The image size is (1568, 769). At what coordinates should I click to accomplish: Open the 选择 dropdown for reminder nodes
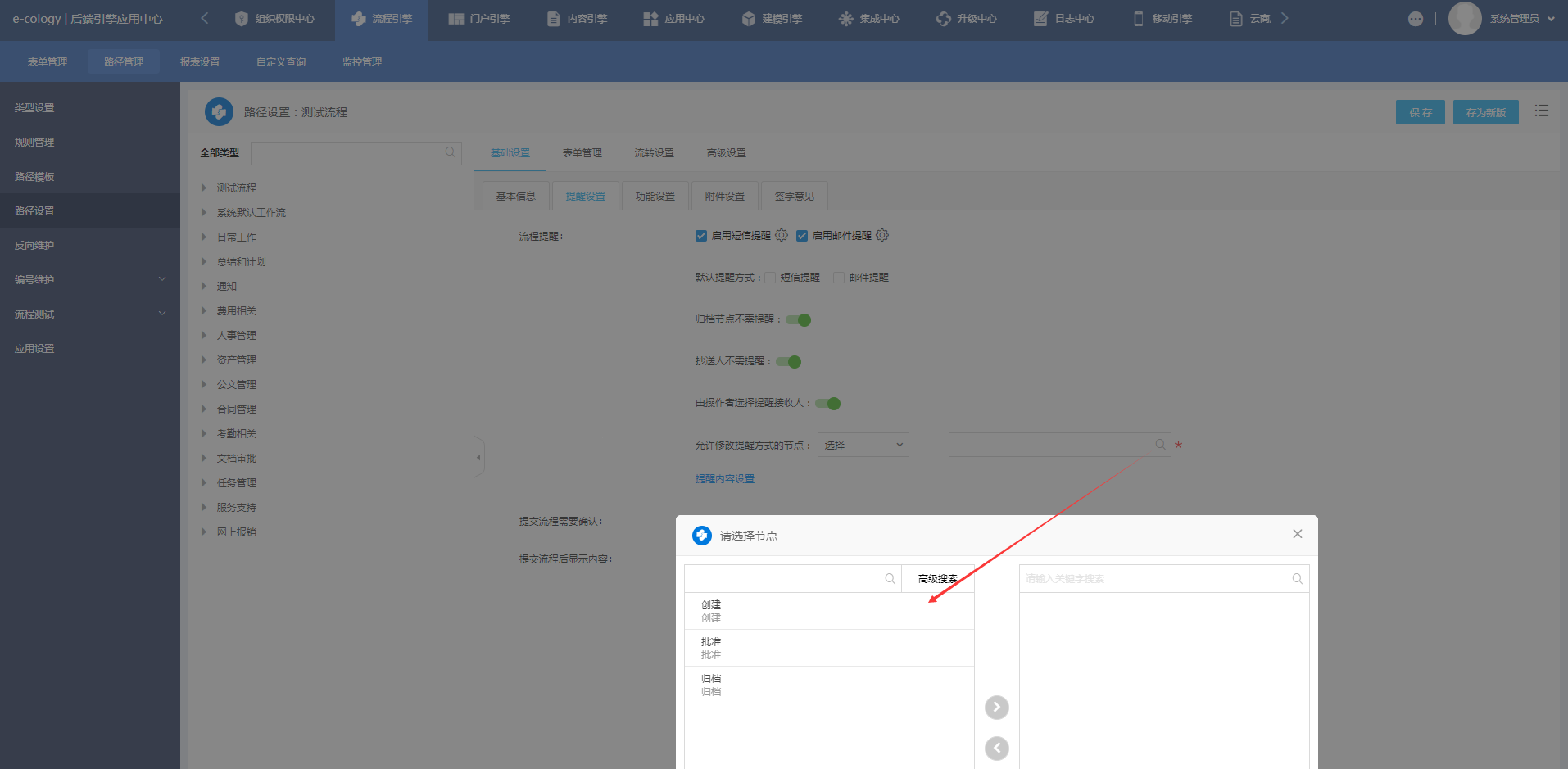(863, 445)
